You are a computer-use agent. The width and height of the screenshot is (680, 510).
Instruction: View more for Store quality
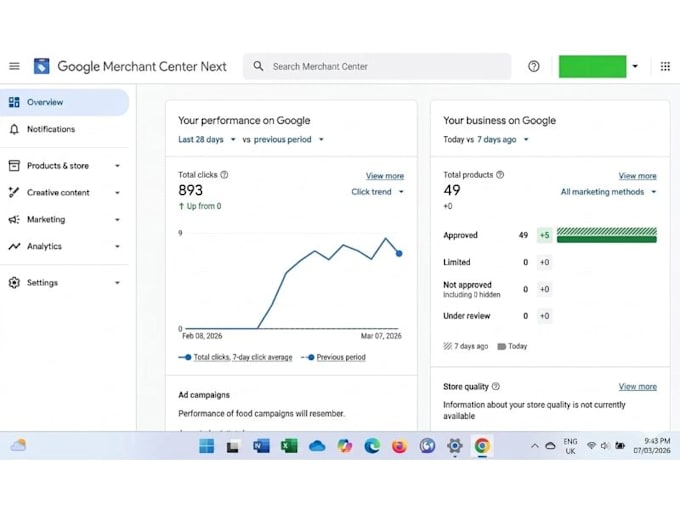pyautogui.click(x=637, y=386)
